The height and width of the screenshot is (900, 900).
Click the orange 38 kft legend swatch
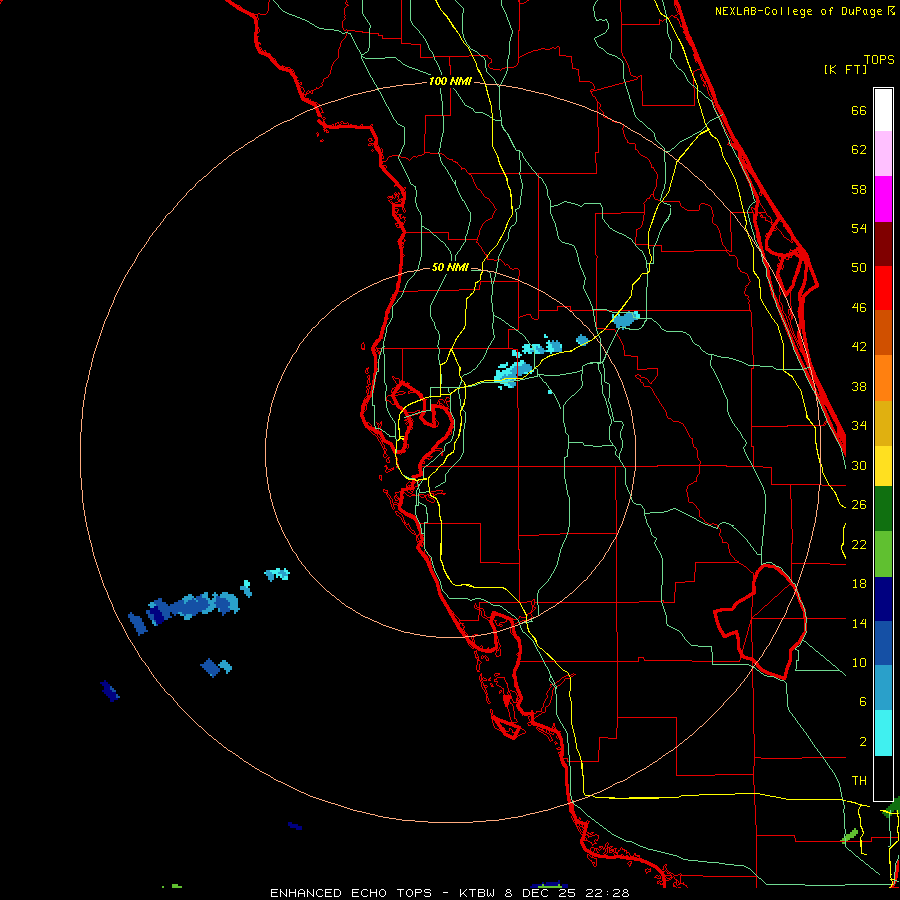click(883, 378)
